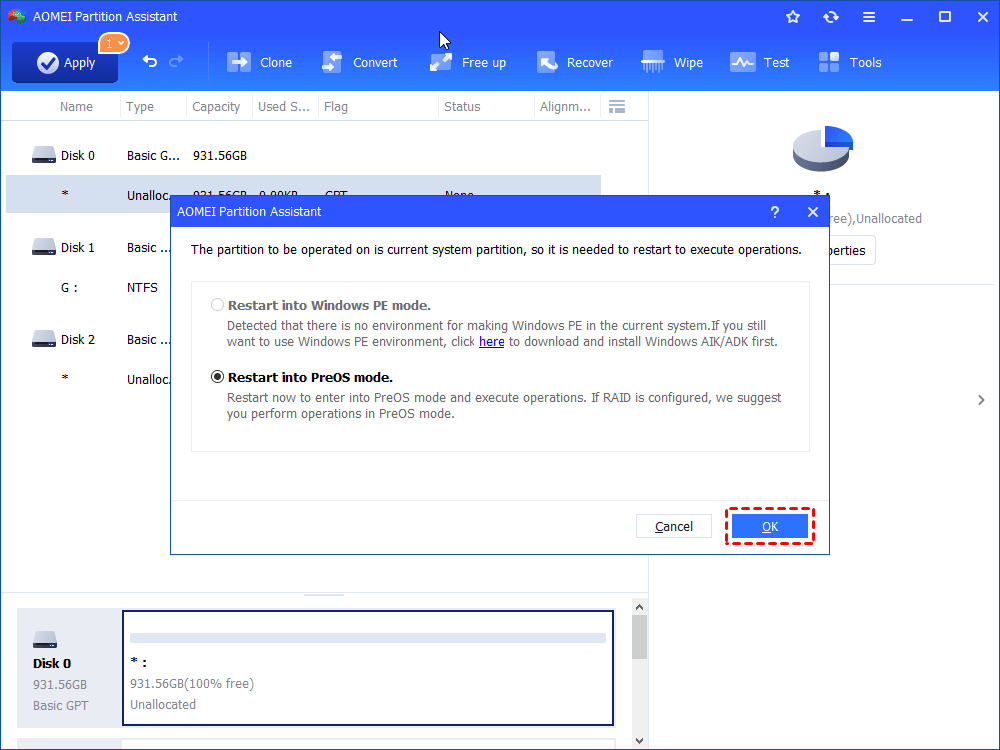Select Disk 0 row in disk list
The image size is (1000, 750).
(x=304, y=156)
